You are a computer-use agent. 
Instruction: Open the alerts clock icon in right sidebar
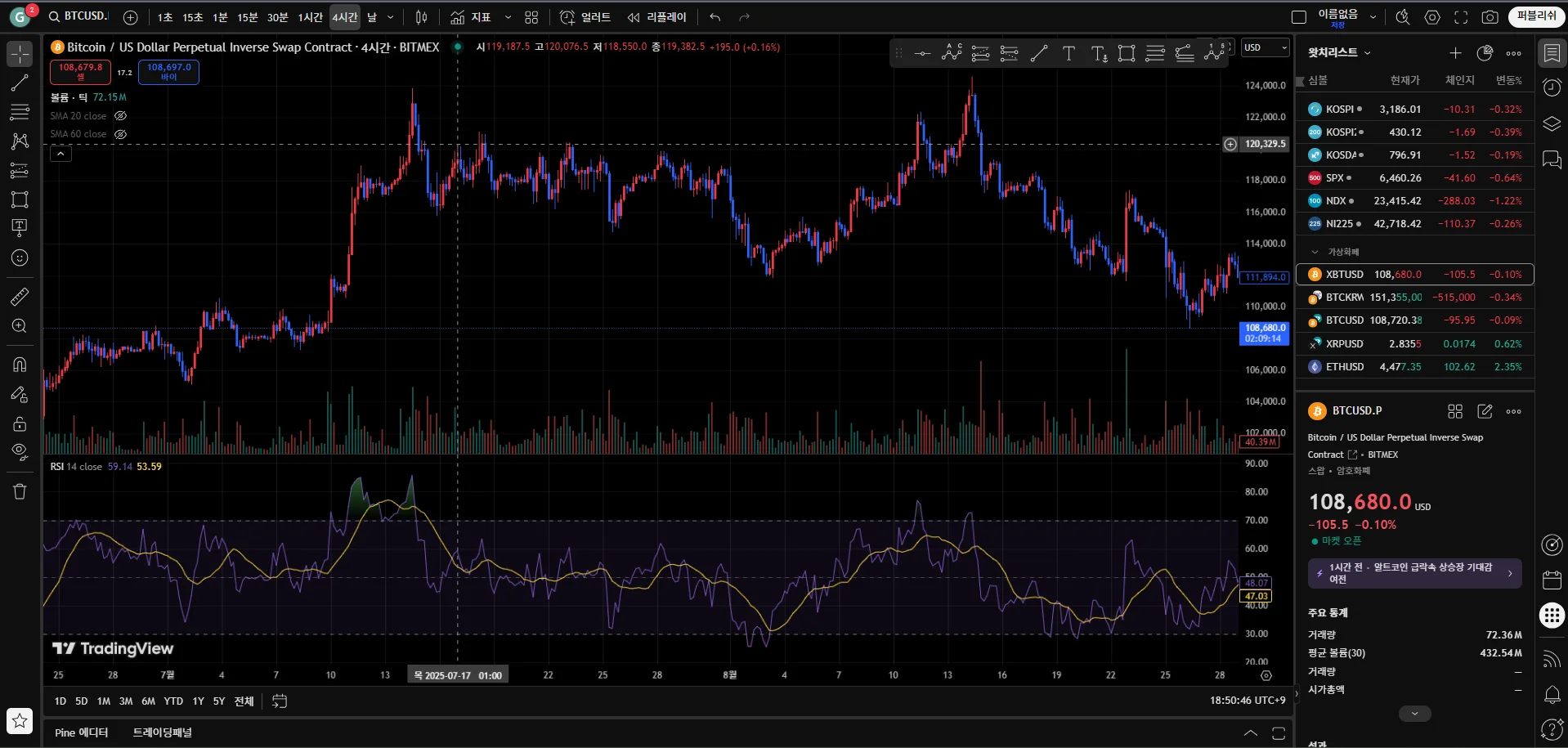[1552, 88]
